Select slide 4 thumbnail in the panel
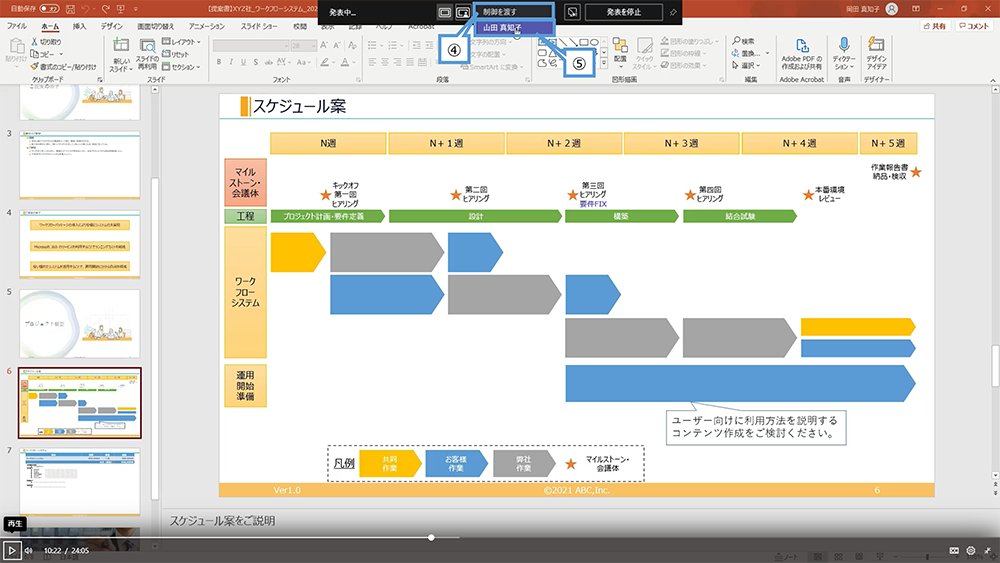 point(80,244)
